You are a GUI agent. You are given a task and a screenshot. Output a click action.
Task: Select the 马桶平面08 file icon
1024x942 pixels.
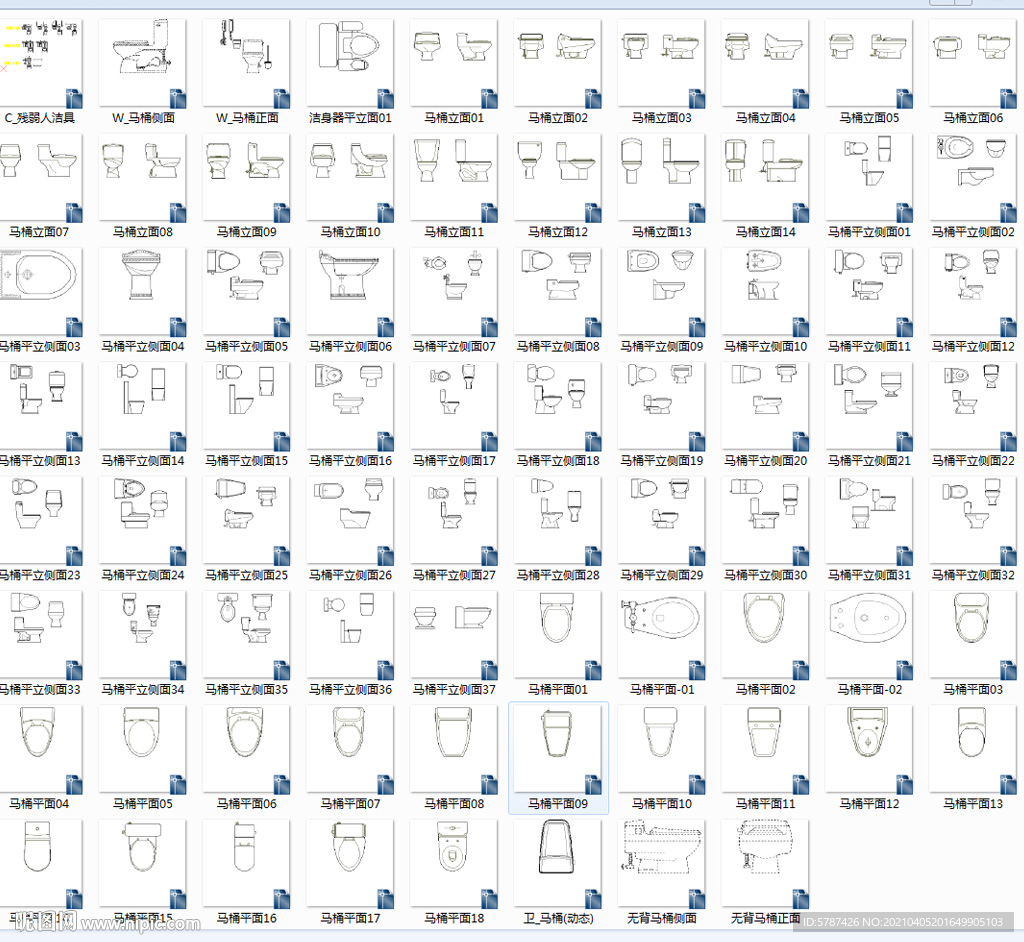tap(455, 749)
